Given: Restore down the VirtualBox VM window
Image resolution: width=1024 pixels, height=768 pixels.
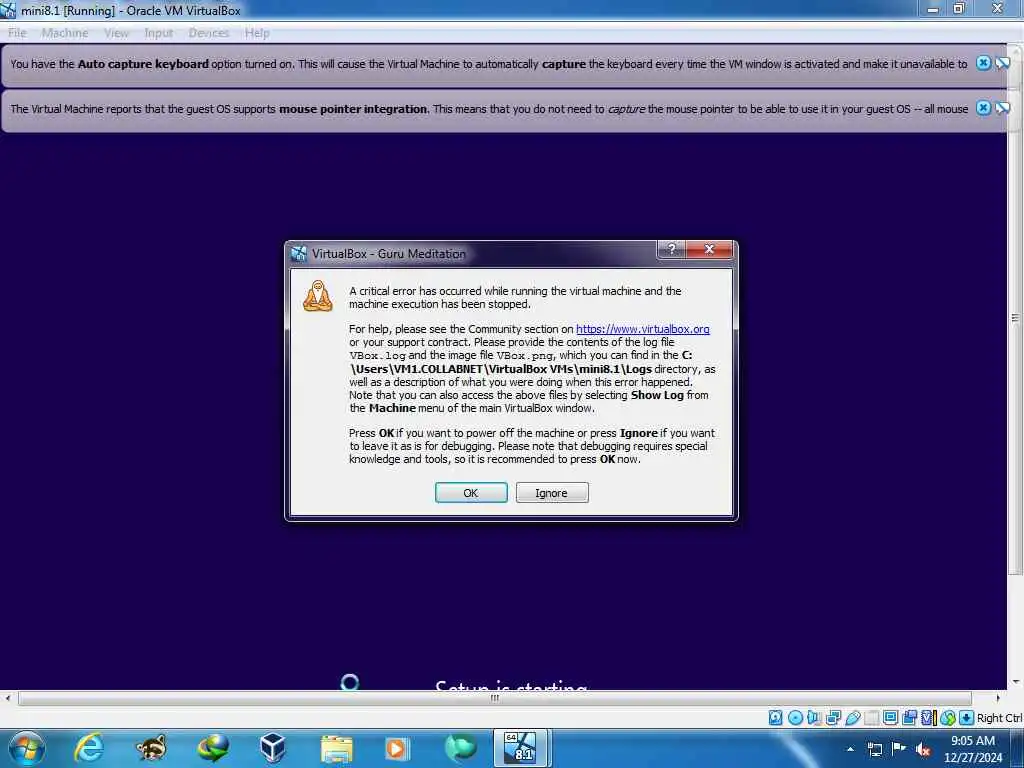Looking at the screenshot, I should pos(959,8).
